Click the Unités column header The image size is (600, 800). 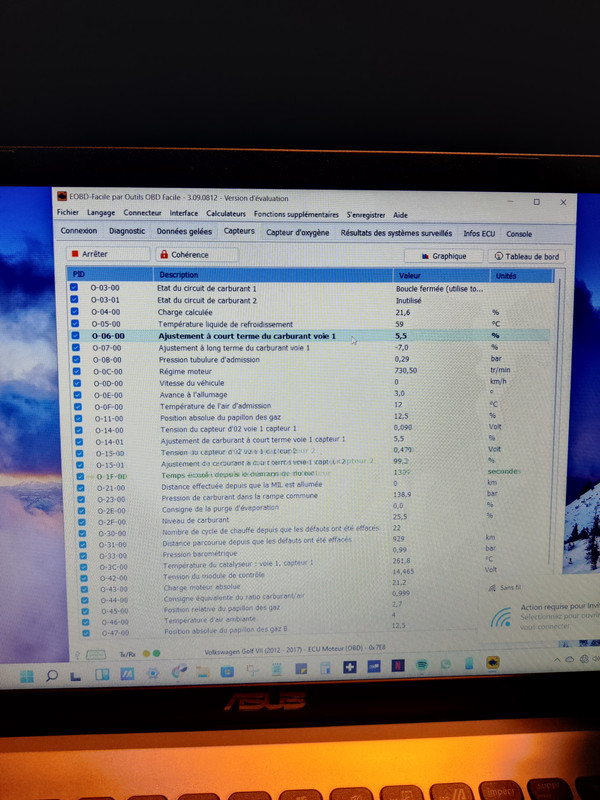pos(522,276)
